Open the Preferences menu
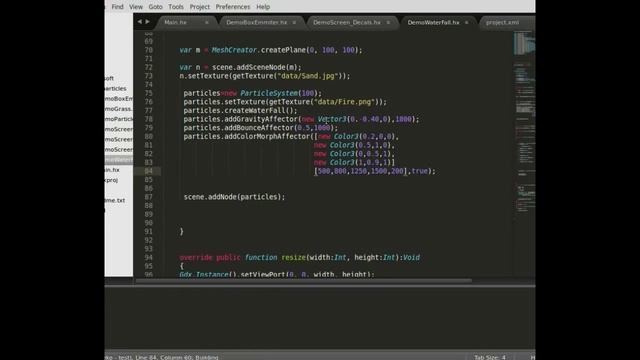The image size is (640, 360). click(x=233, y=7)
